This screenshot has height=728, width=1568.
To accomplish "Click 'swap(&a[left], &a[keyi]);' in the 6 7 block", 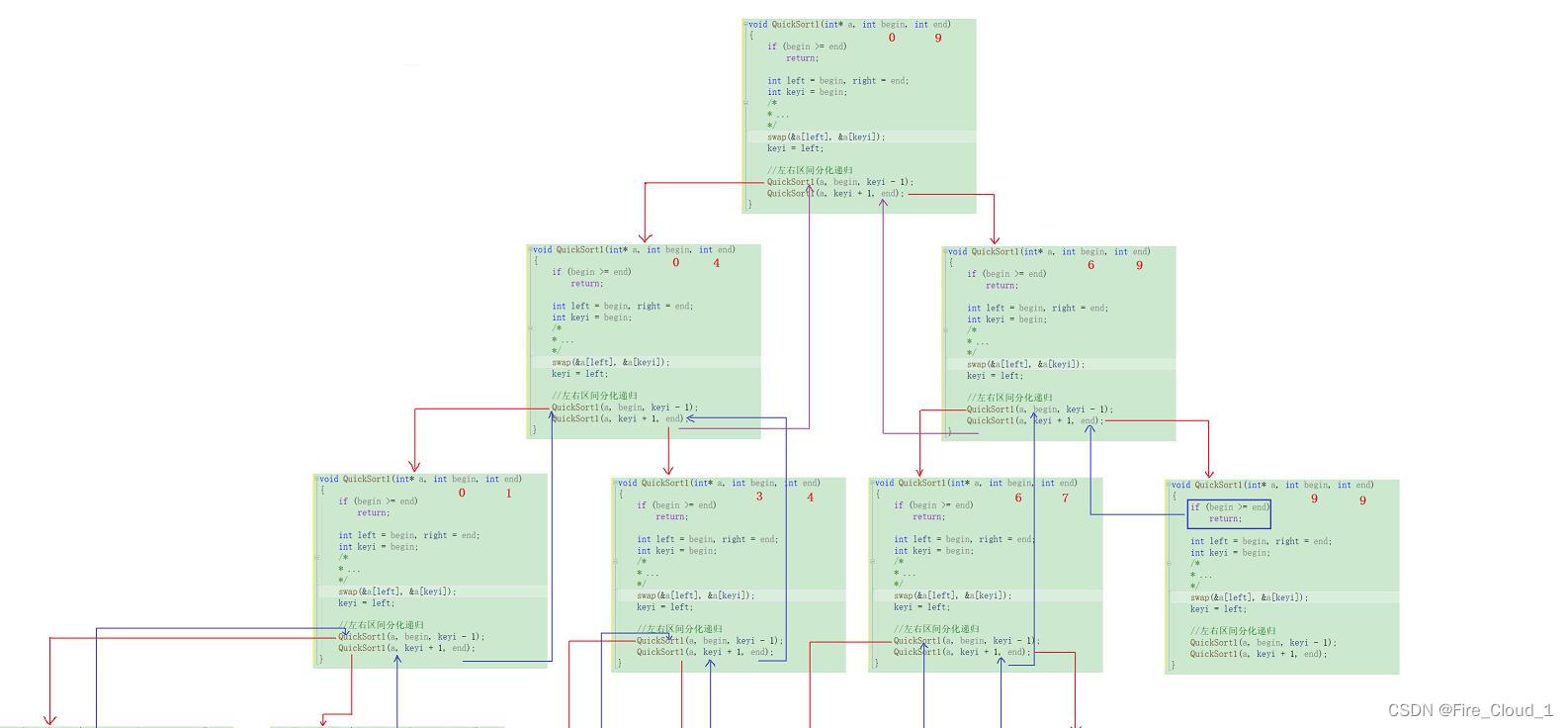I will point(952,596).
